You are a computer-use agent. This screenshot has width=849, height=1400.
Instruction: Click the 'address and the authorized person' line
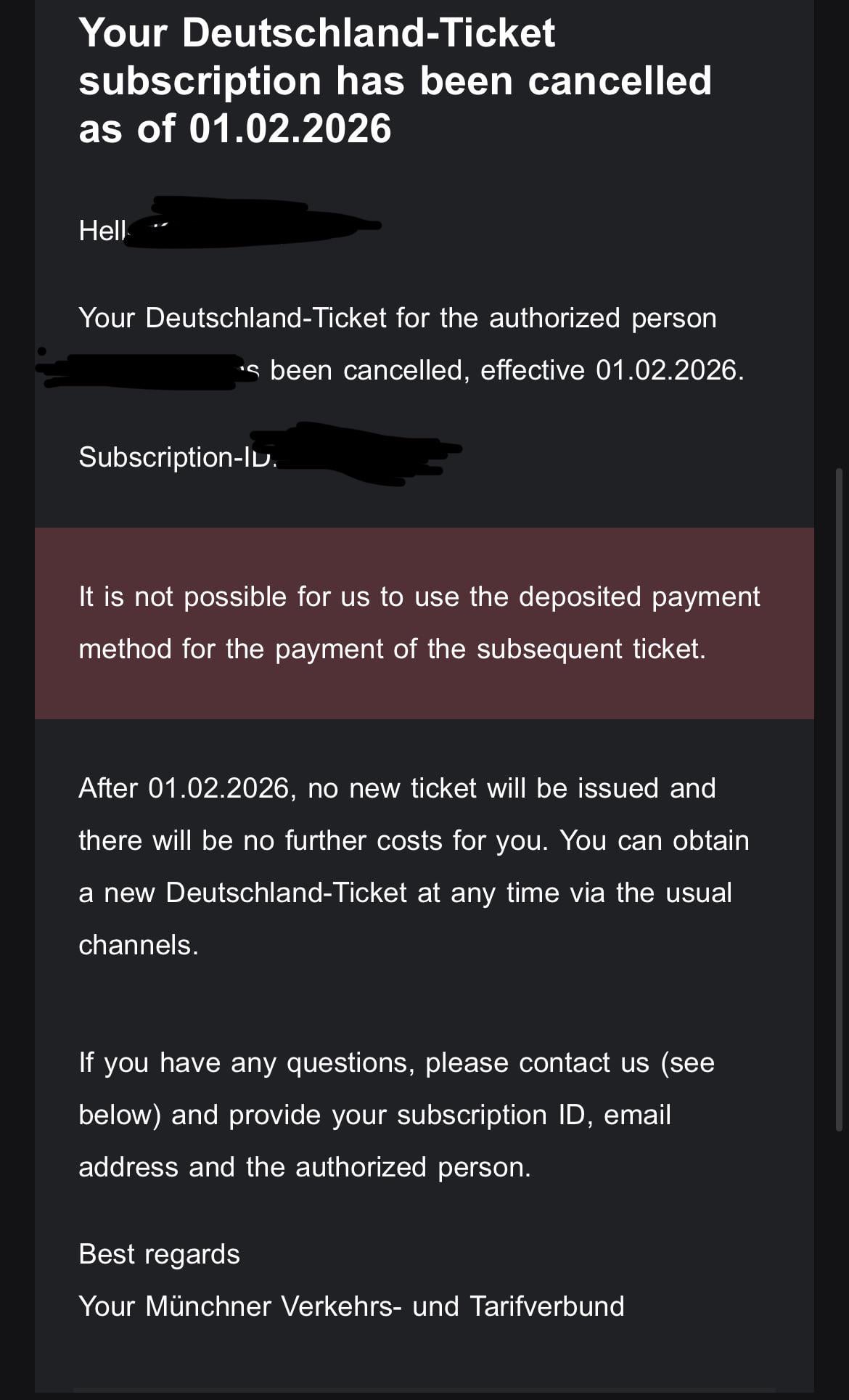coord(304,1167)
